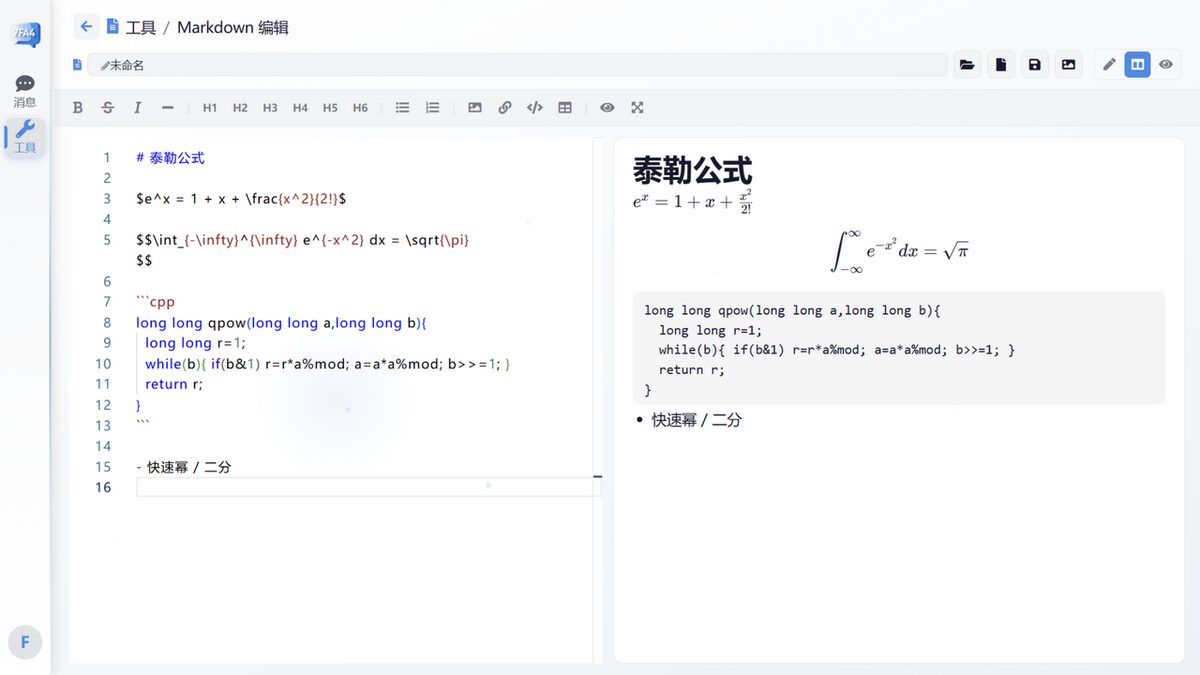Click the document icon beside filename field

click(x=77, y=65)
